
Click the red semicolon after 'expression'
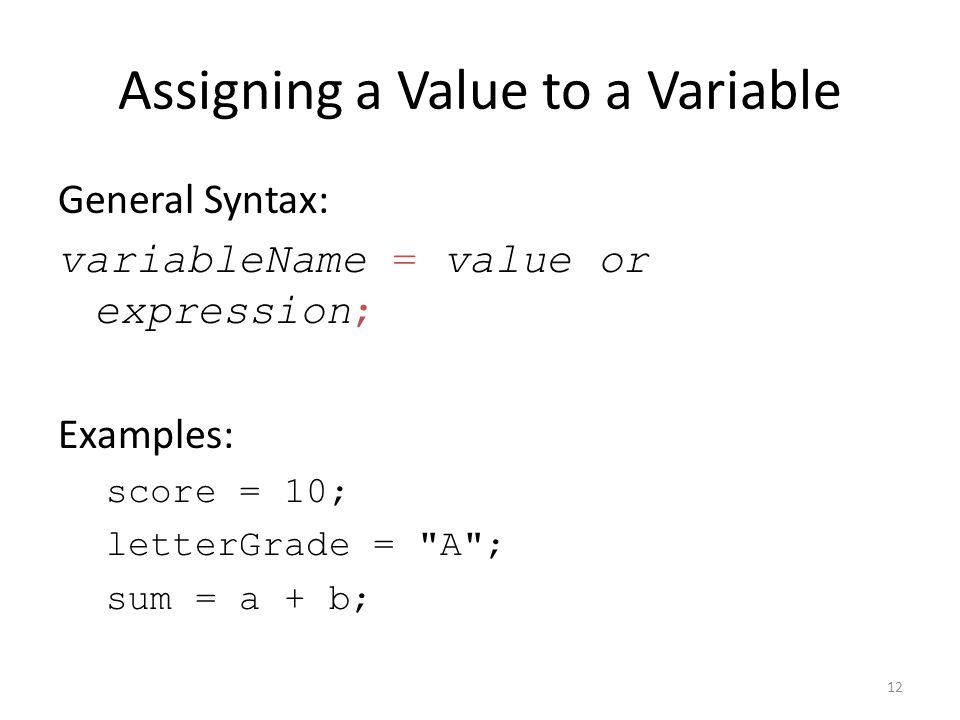click(x=362, y=315)
